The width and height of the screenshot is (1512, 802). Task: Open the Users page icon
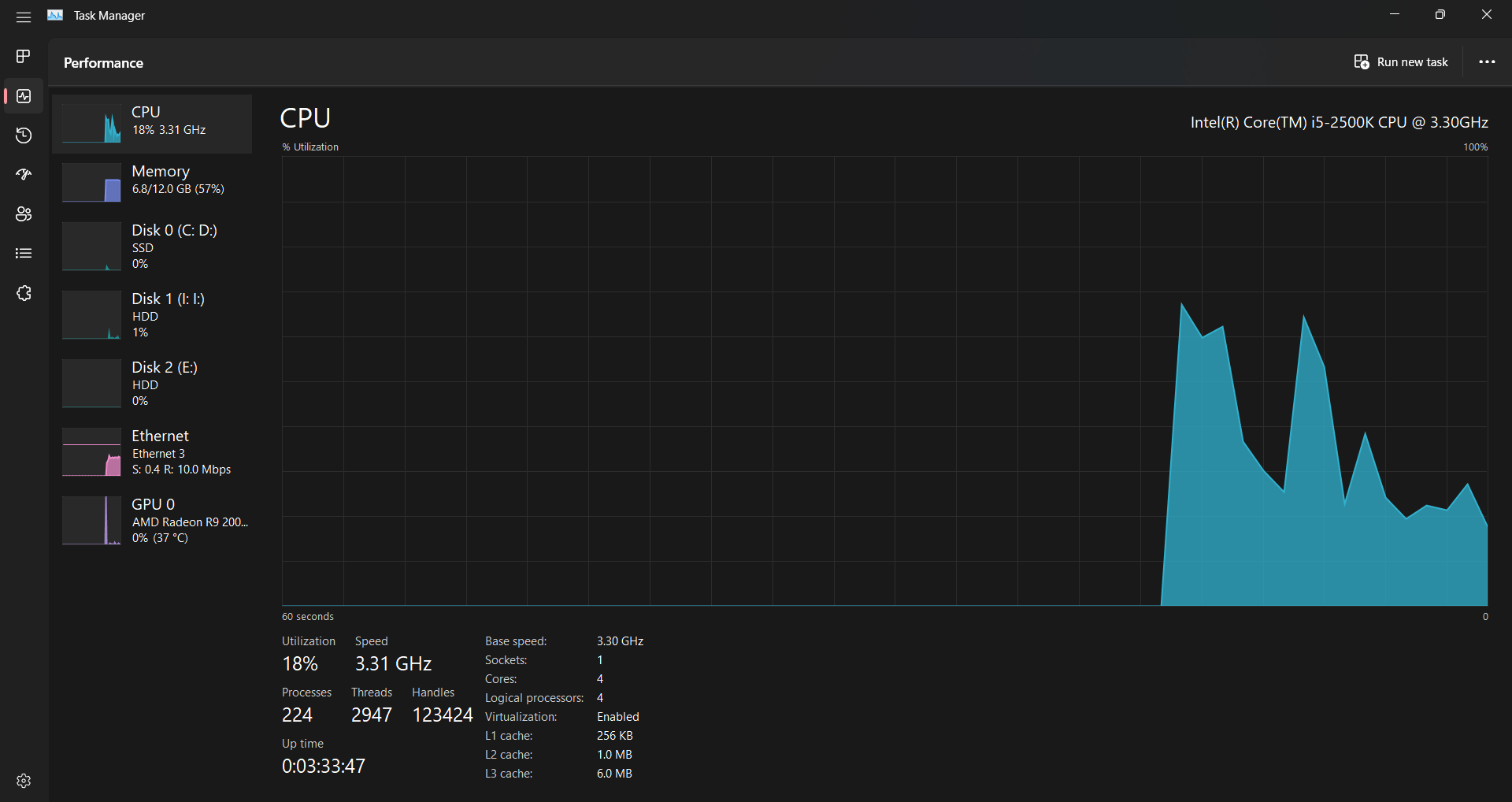pyautogui.click(x=24, y=213)
